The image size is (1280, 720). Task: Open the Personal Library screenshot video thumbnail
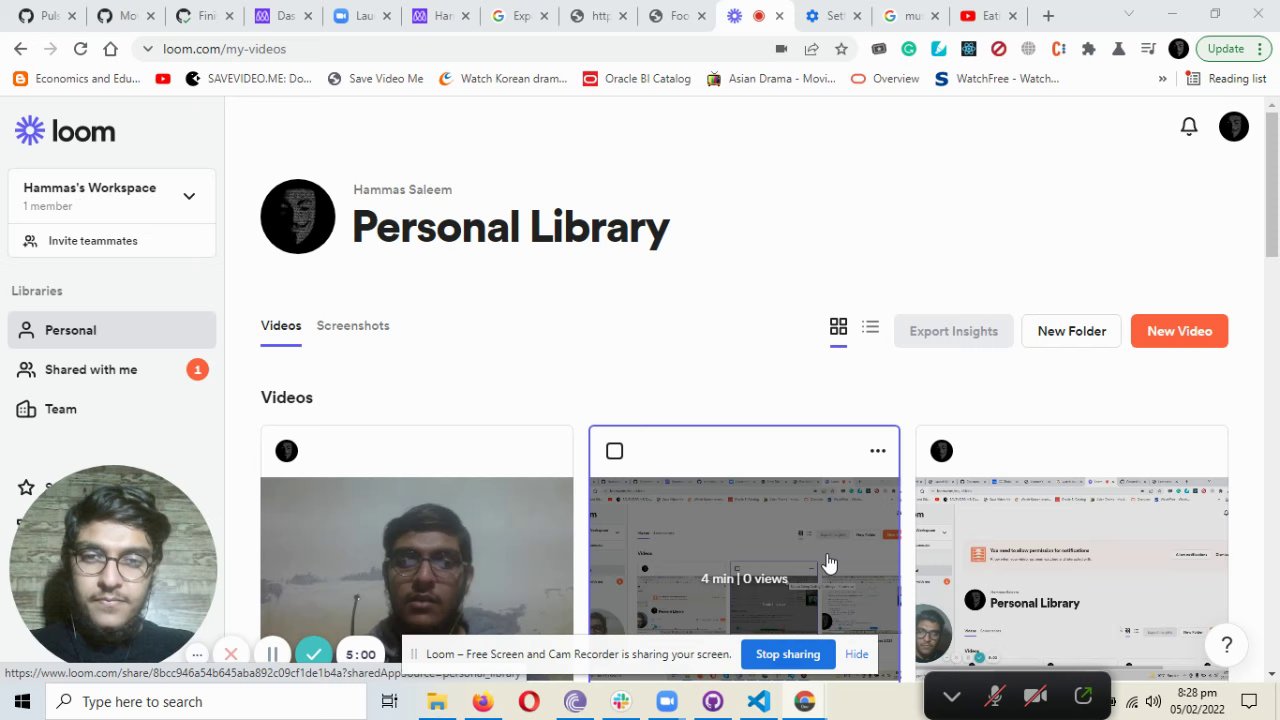pyautogui.click(x=1071, y=578)
